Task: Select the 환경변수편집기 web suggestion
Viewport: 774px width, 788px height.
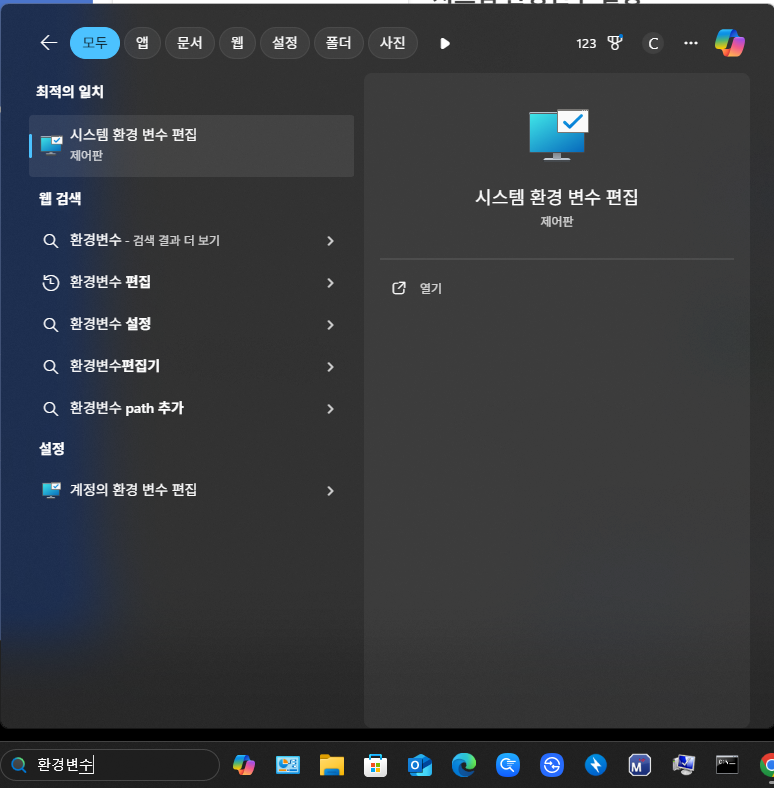Action: pos(191,366)
